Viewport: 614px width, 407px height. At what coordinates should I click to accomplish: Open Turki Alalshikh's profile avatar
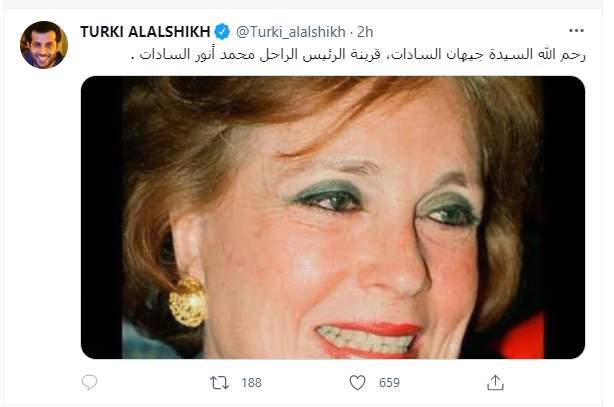click(44, 45)
